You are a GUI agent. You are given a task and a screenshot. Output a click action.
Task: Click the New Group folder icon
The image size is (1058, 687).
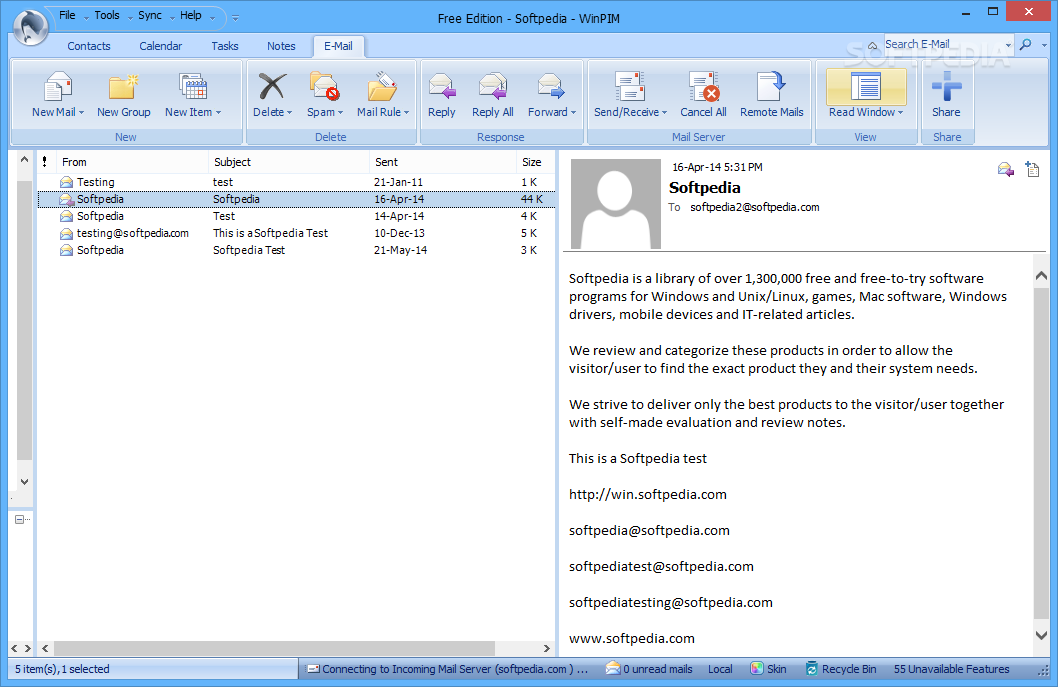(x=123, y=86)
